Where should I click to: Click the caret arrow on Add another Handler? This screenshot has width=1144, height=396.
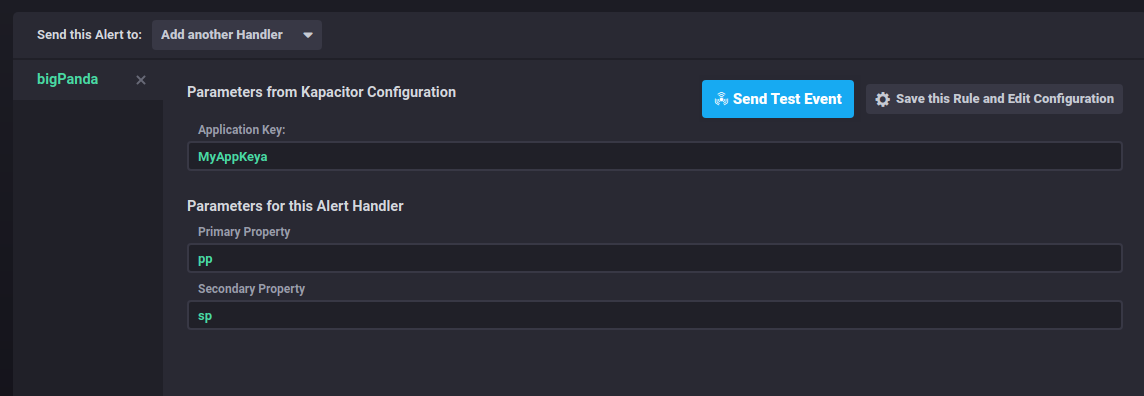(x=308, y=35)
